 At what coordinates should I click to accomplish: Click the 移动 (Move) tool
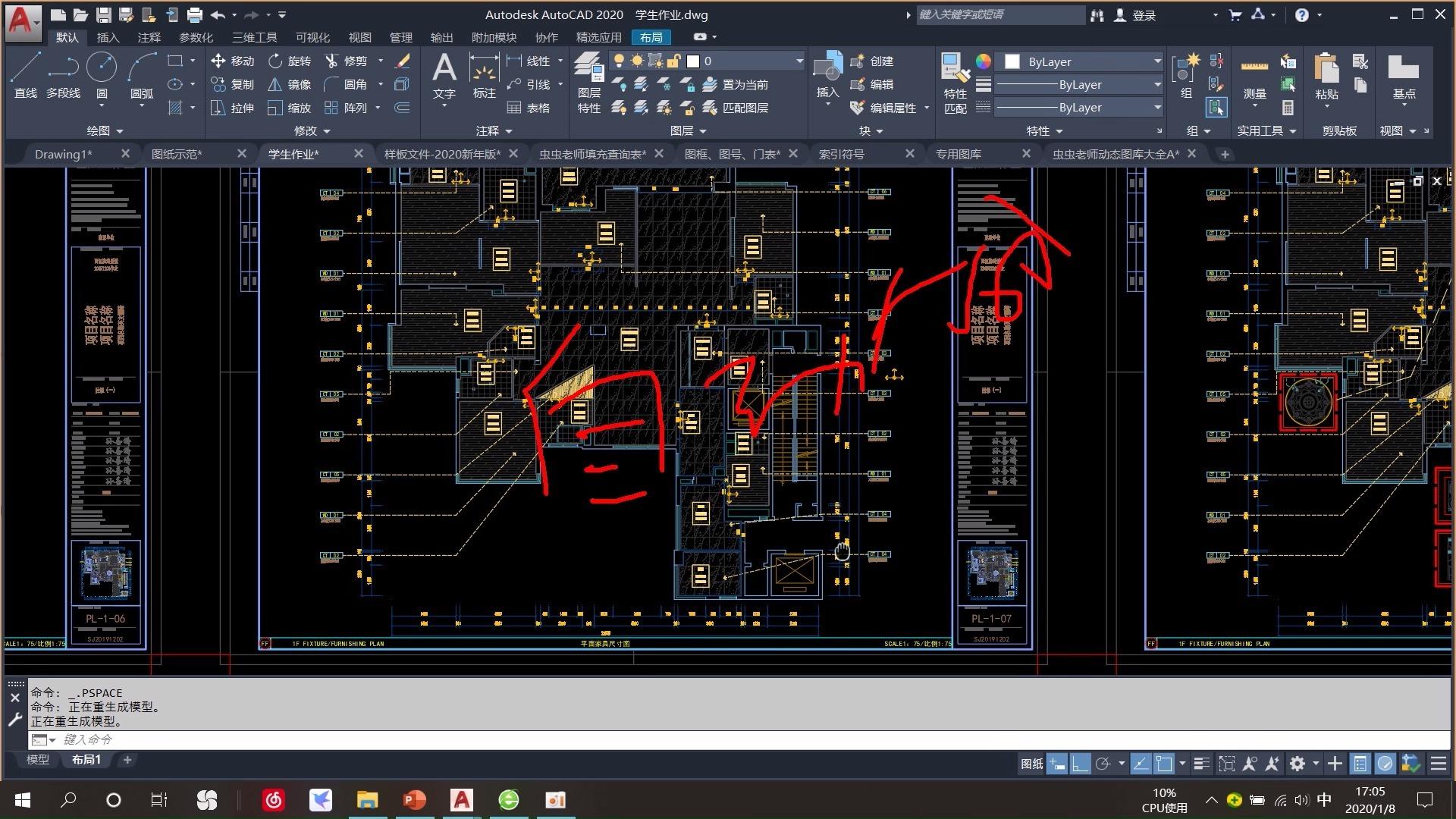(x=233, y=61)
